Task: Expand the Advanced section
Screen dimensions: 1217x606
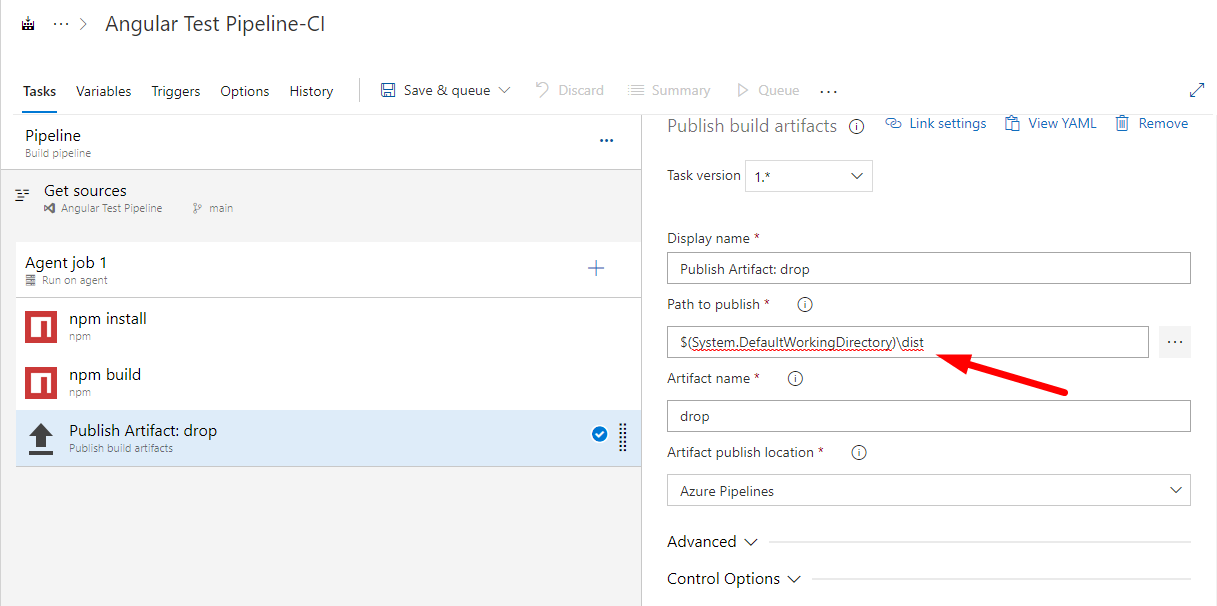Action: click(712, 542)
